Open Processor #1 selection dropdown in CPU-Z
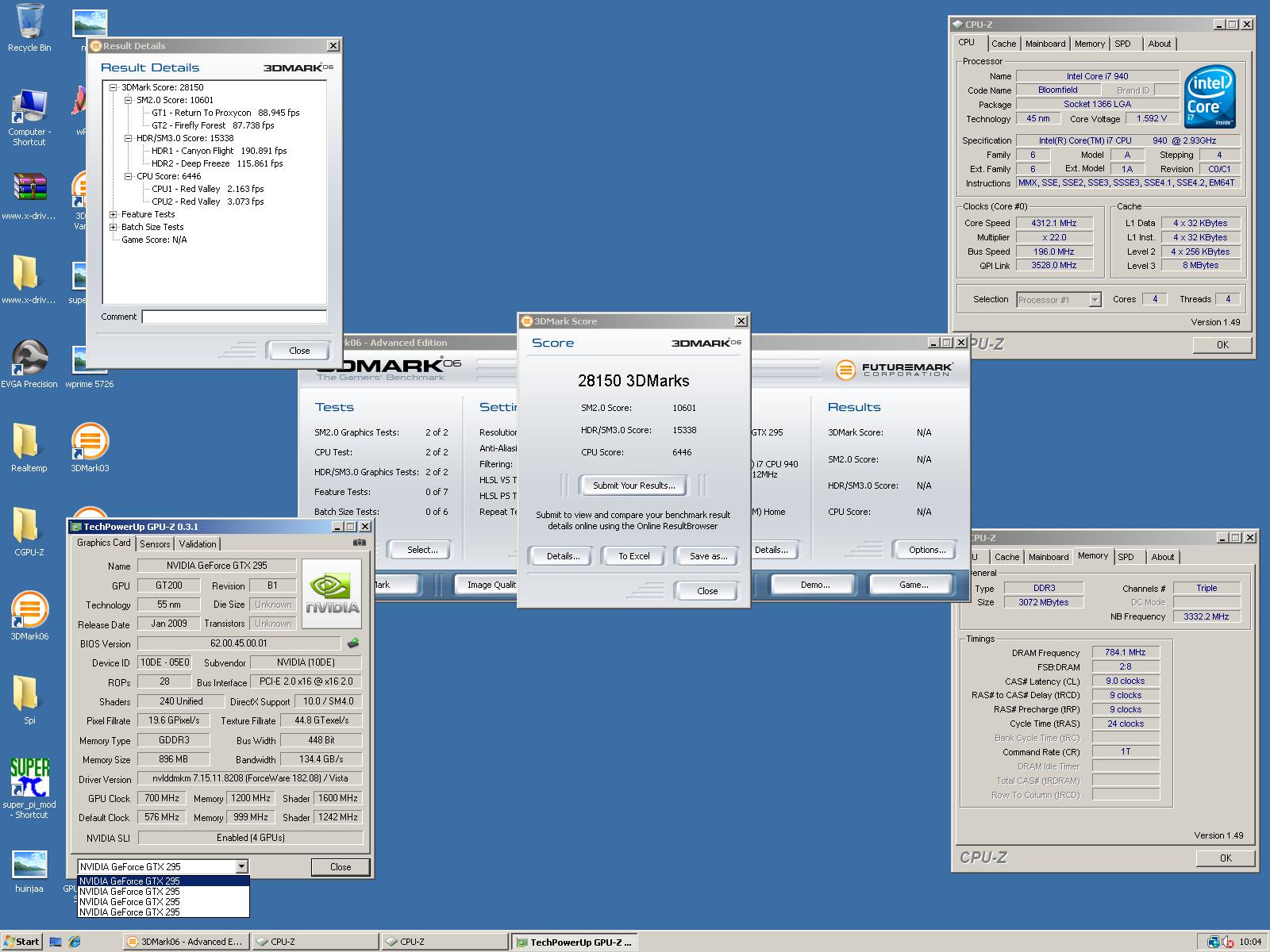1270x952 pixels. pyautogui.click(x=1095, y=300)
